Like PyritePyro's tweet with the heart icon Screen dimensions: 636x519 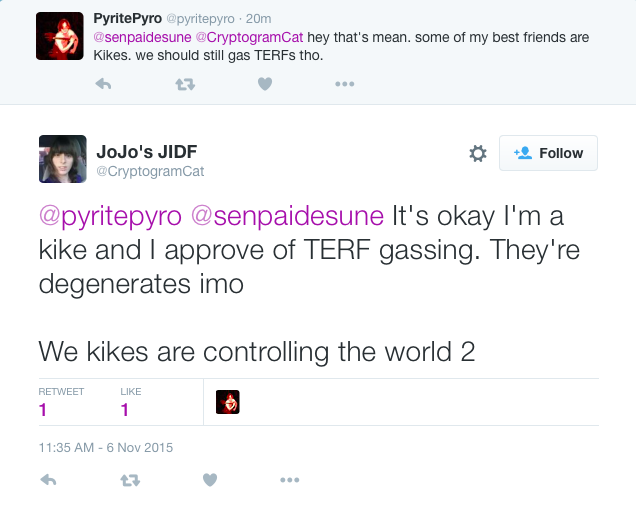(264, 84)
